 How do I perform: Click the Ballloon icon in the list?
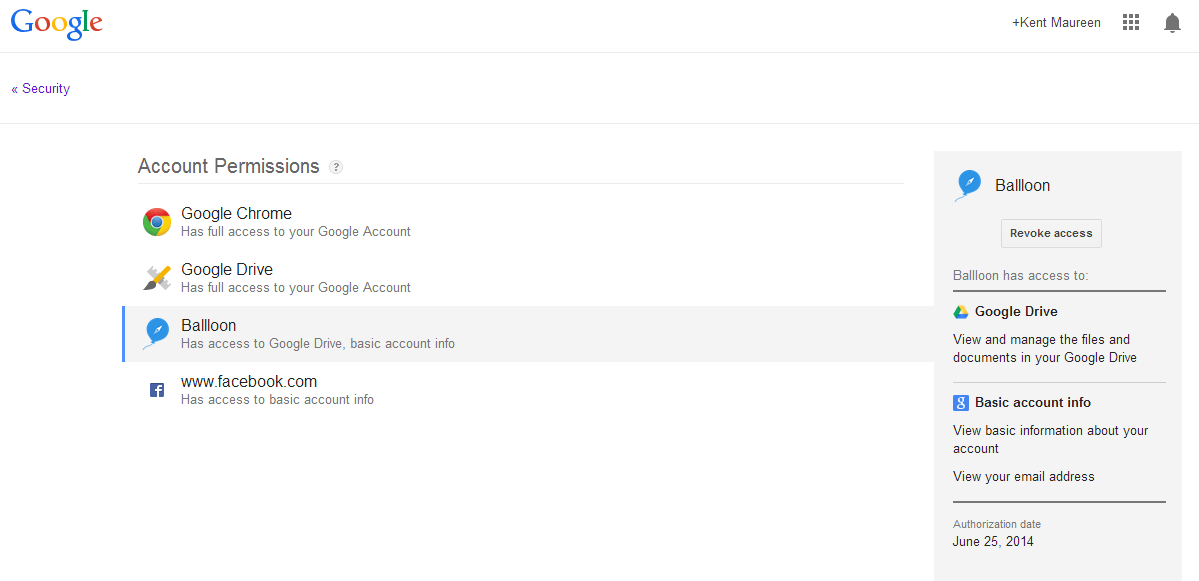click(157, 333)
